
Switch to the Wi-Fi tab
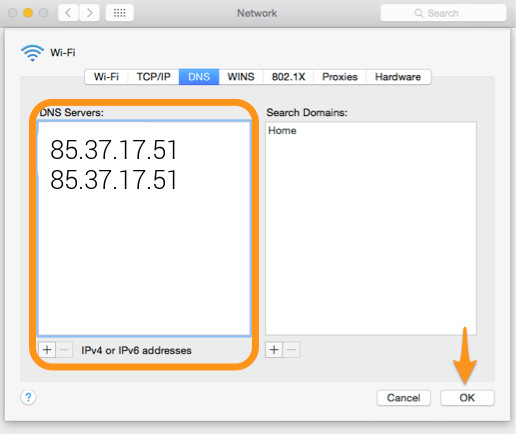tap(106, 77)
